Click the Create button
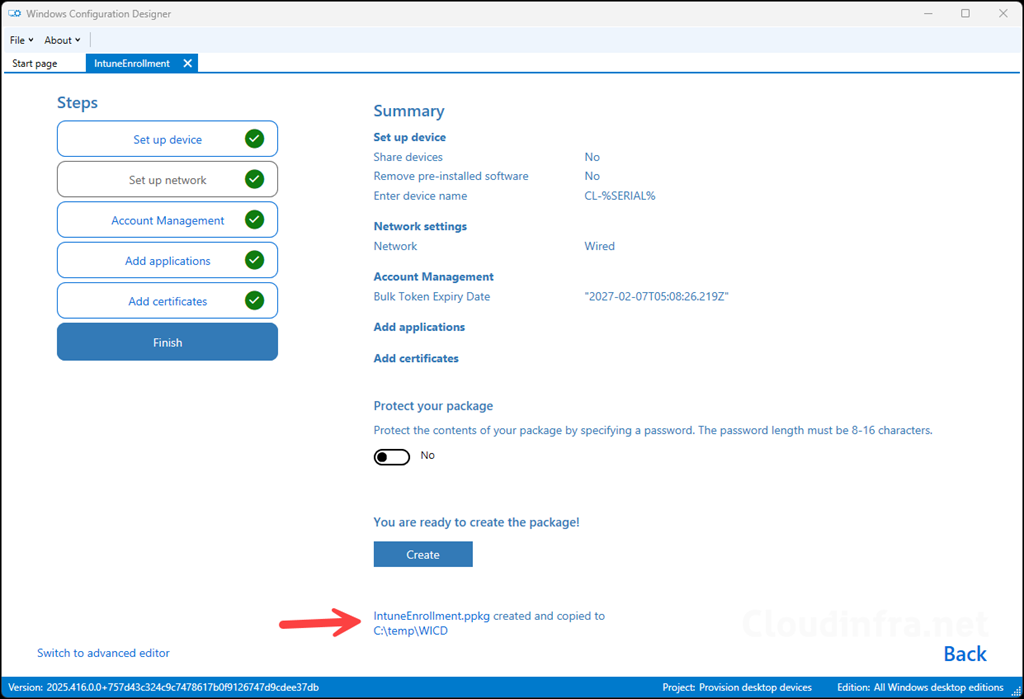Screen dimensions: 1024x699 [423, 555]
